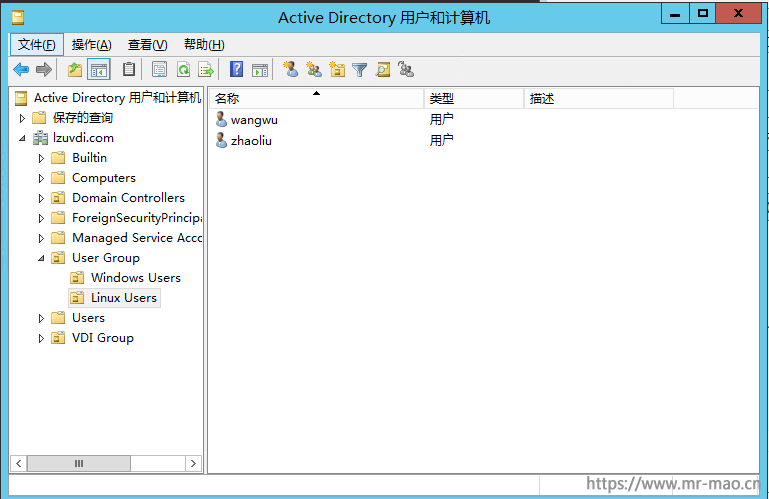The height and width of the screenshot is (499, 769).
Task: Open the find objects toolbar icon
Action: point(383,70)
